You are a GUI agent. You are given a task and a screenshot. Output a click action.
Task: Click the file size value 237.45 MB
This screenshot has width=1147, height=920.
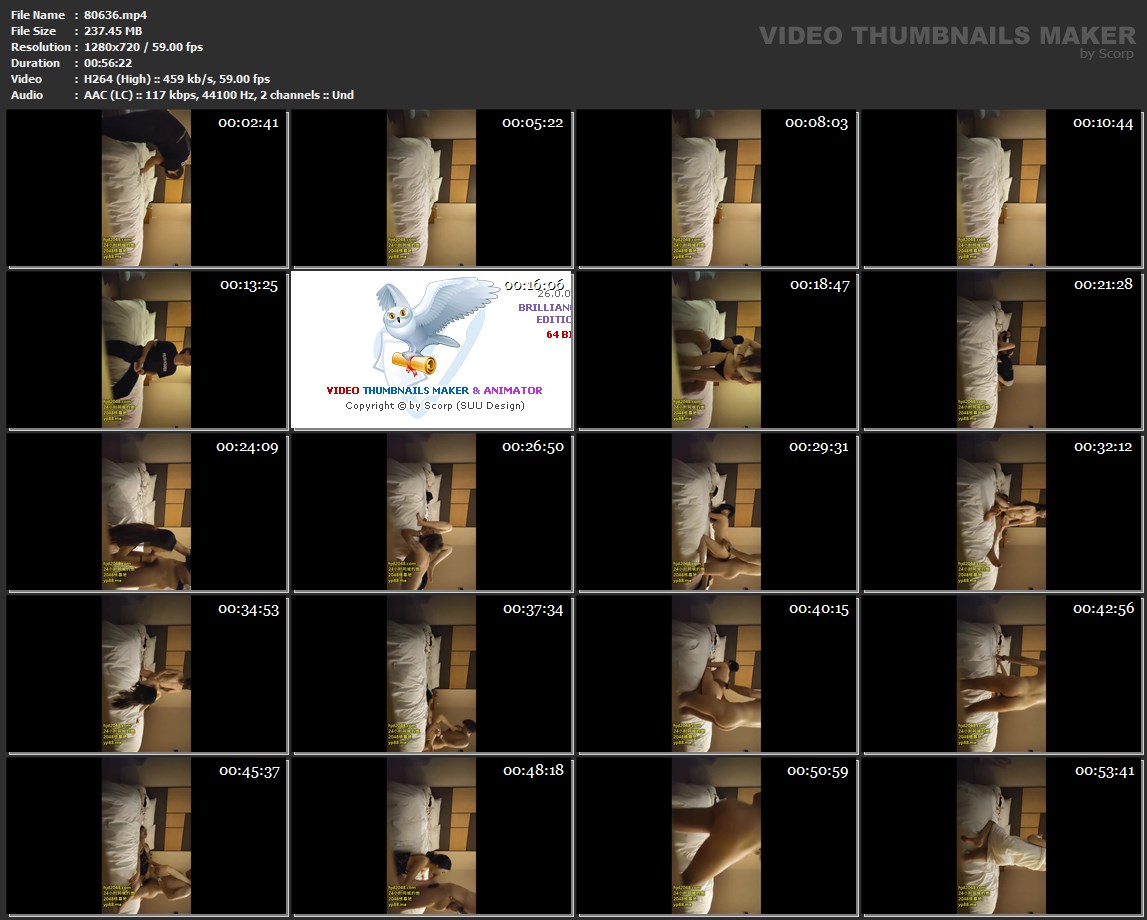113,31
